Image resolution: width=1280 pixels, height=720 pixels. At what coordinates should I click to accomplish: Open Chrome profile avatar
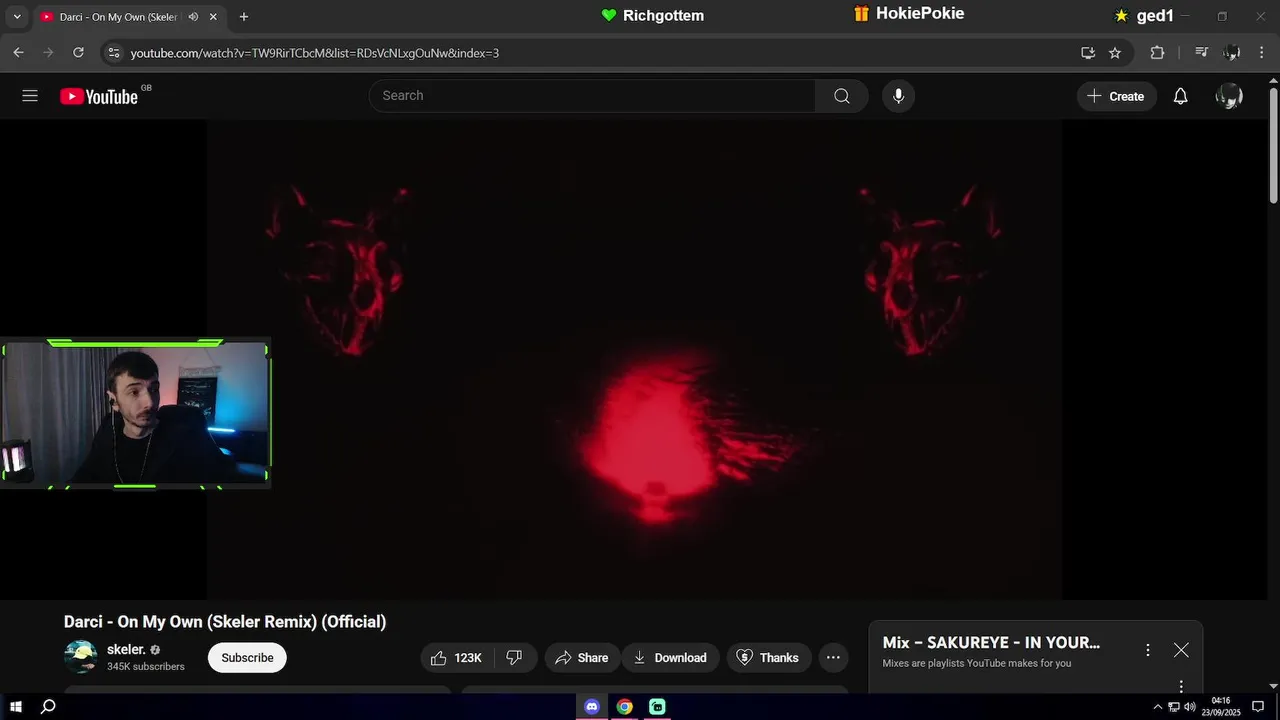tap(1232, 52)
